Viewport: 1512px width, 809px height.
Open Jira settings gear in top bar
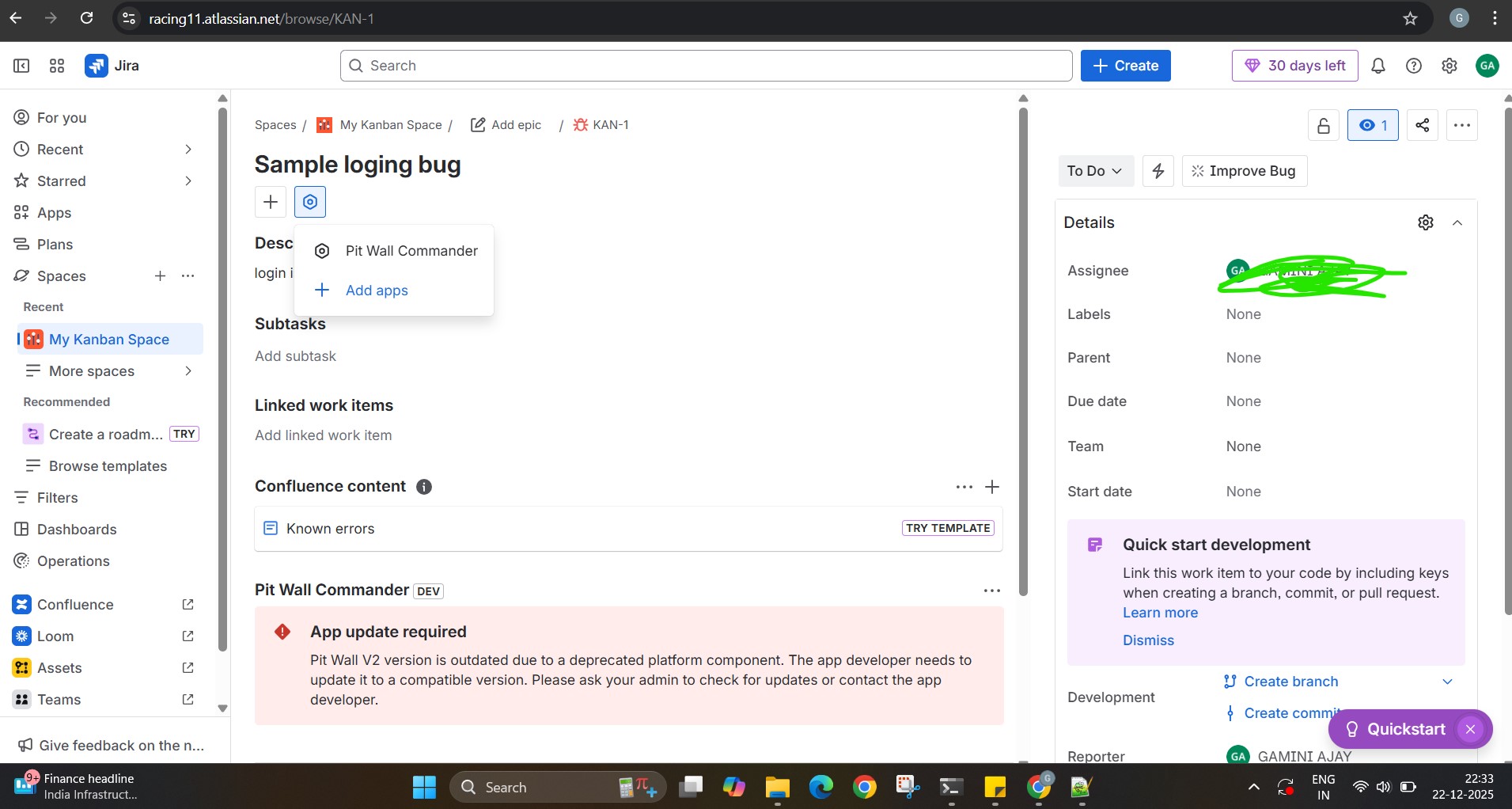tap(1449, 66)
